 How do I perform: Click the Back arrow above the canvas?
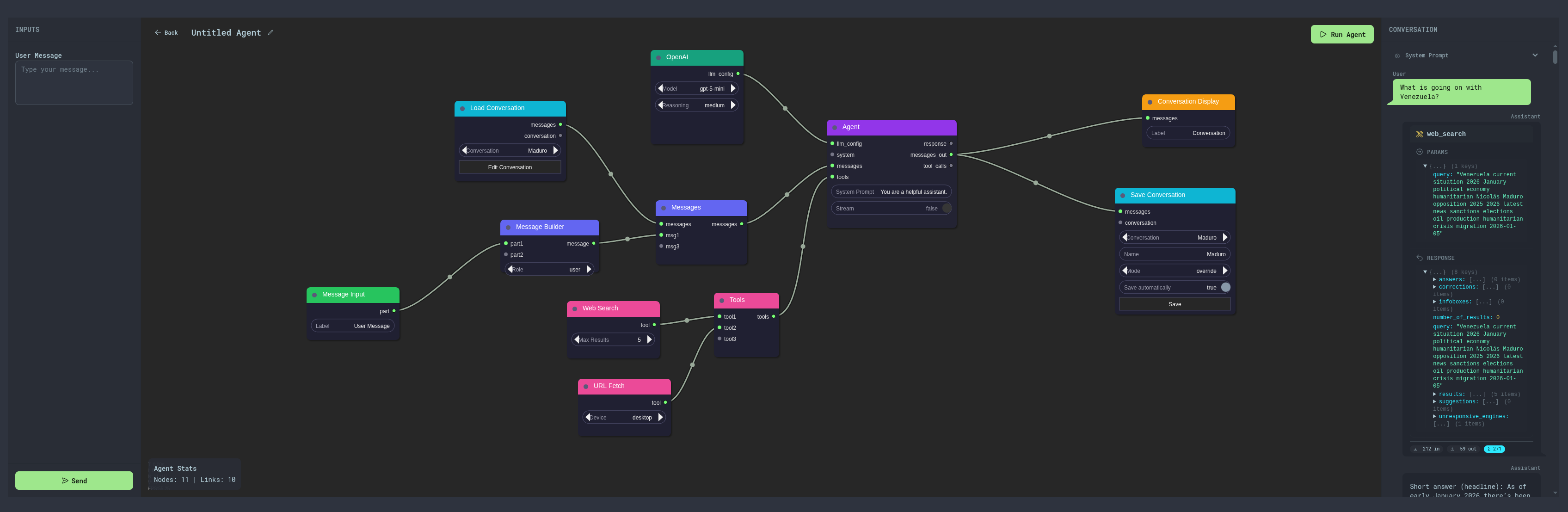click(x=157, y=32)
